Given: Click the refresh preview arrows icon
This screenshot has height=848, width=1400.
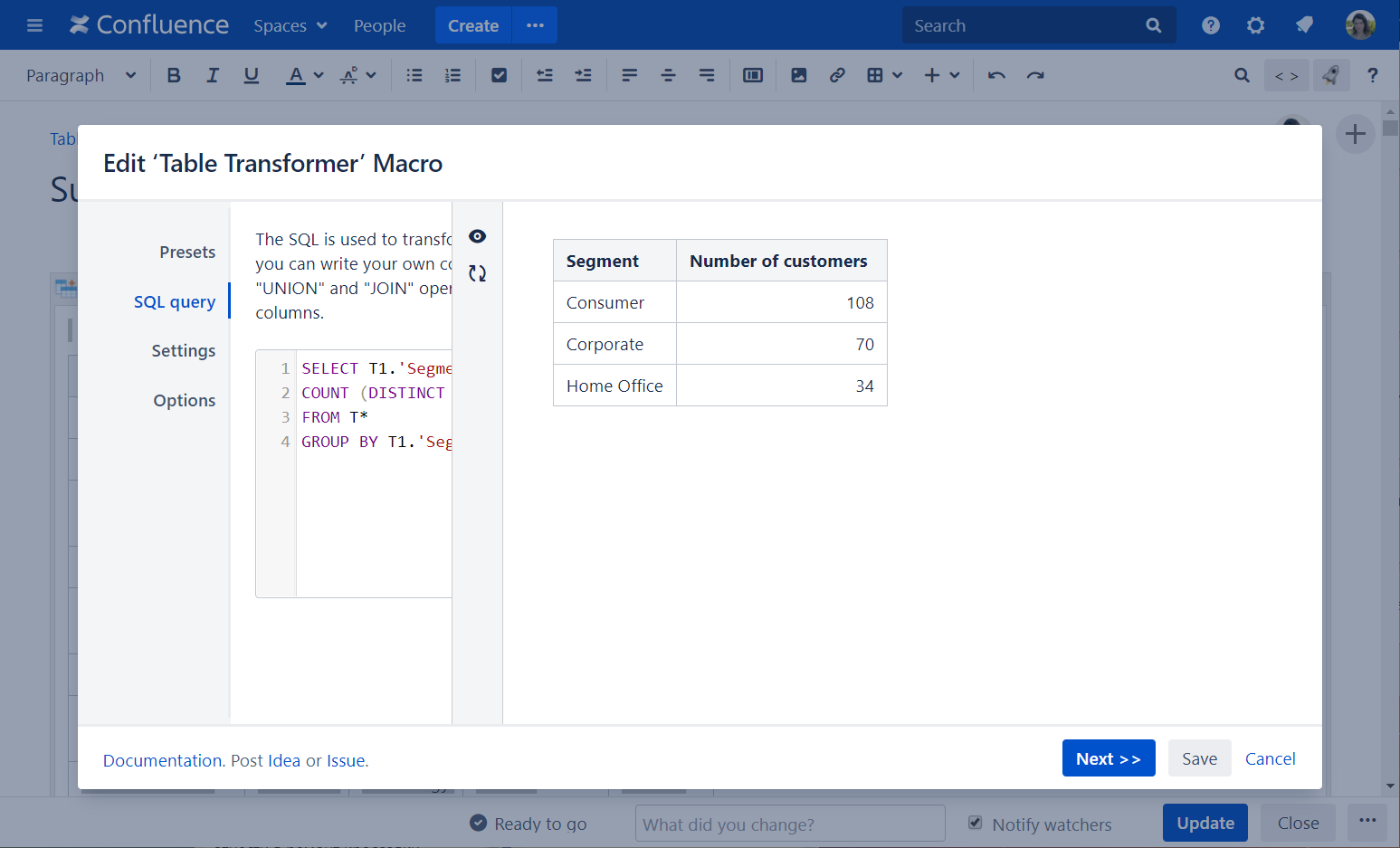Looking at the screenshot, I should 477,273.
